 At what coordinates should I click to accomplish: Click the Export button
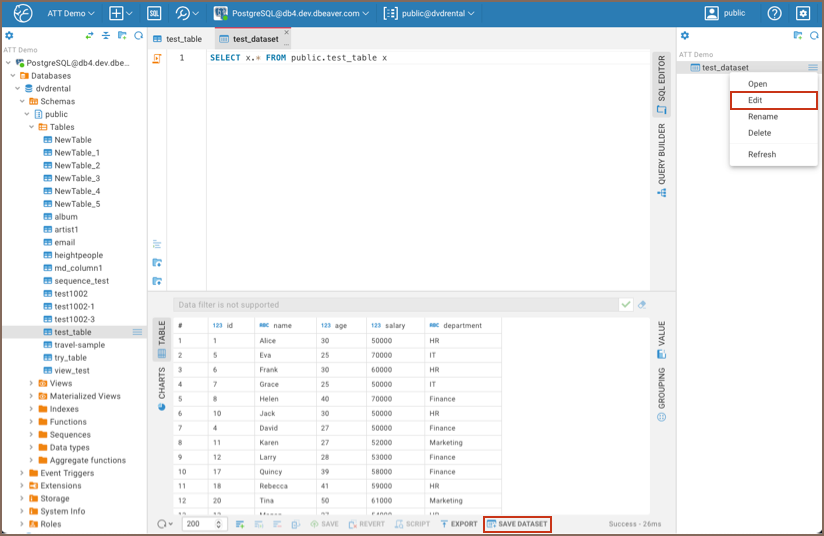(x=459, y=524)
